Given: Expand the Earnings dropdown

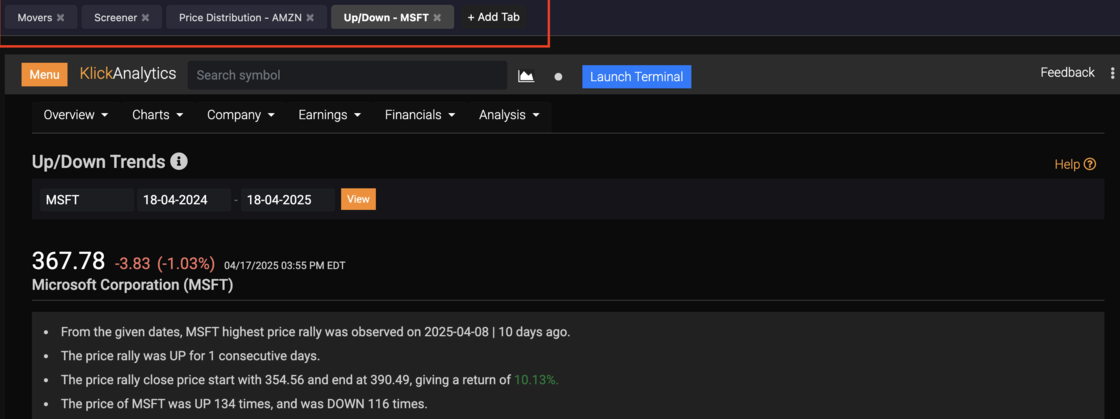Looking at the screenshot, I should click(330, 115).
